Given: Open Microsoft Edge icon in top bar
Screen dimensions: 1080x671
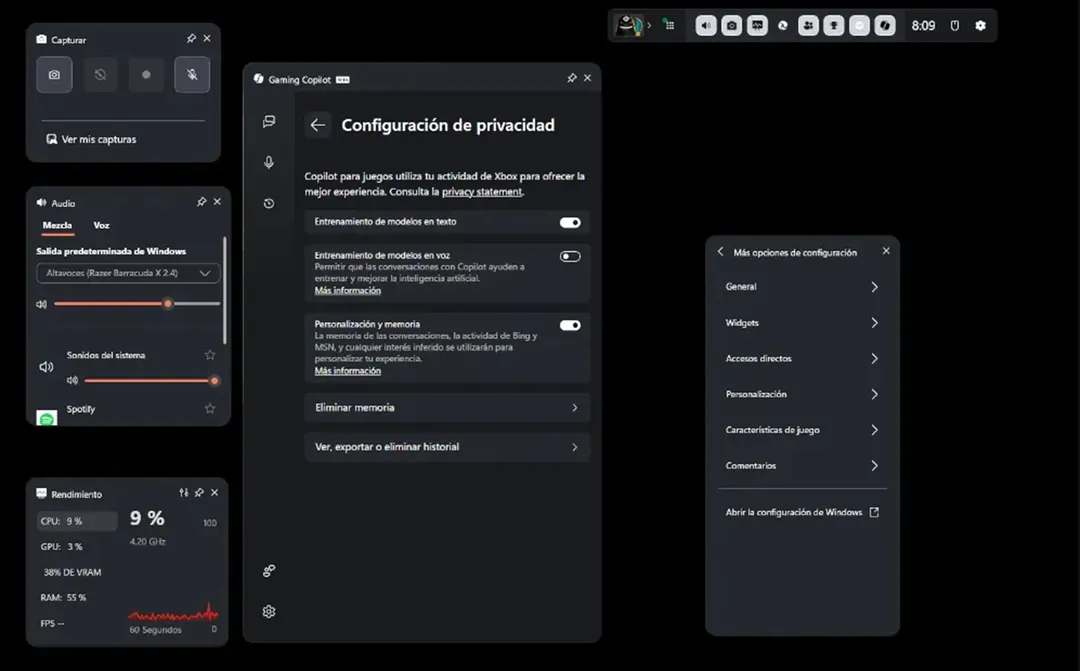Looking at the screenshot, I should [x=782, y=25].
